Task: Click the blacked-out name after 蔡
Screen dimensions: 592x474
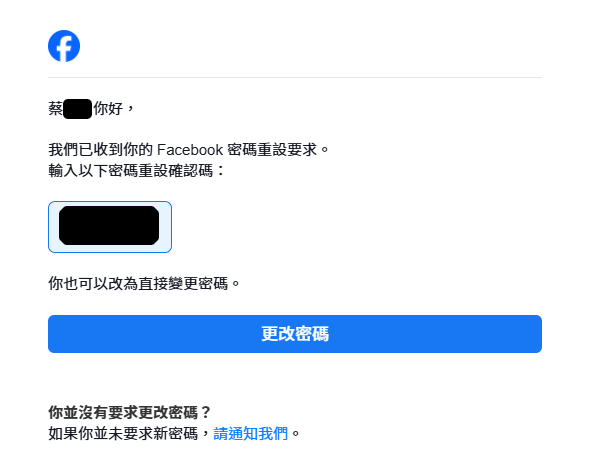Action: pos(78,109)
